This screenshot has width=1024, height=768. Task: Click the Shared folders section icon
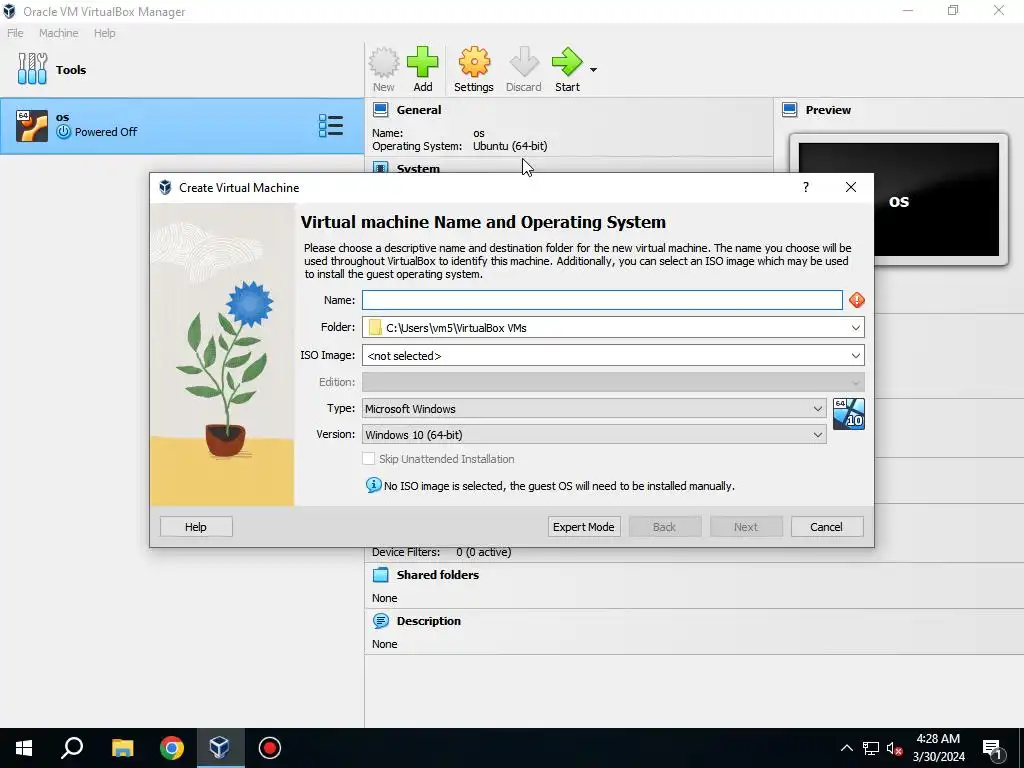coord(380,575)
